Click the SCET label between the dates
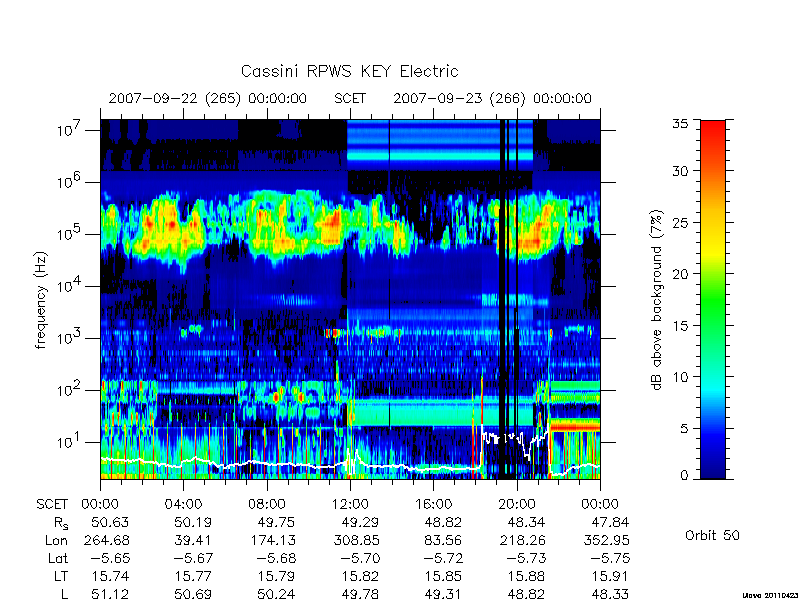 350,98
